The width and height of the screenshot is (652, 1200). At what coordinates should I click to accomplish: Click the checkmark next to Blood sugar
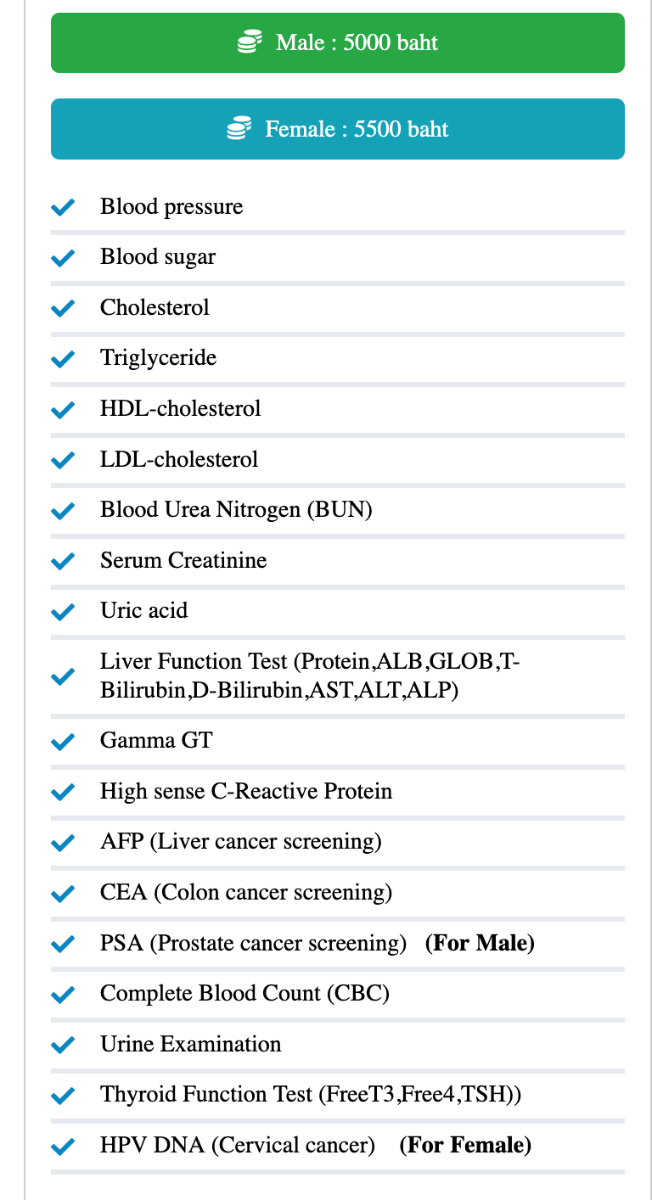tap(63, 257)
